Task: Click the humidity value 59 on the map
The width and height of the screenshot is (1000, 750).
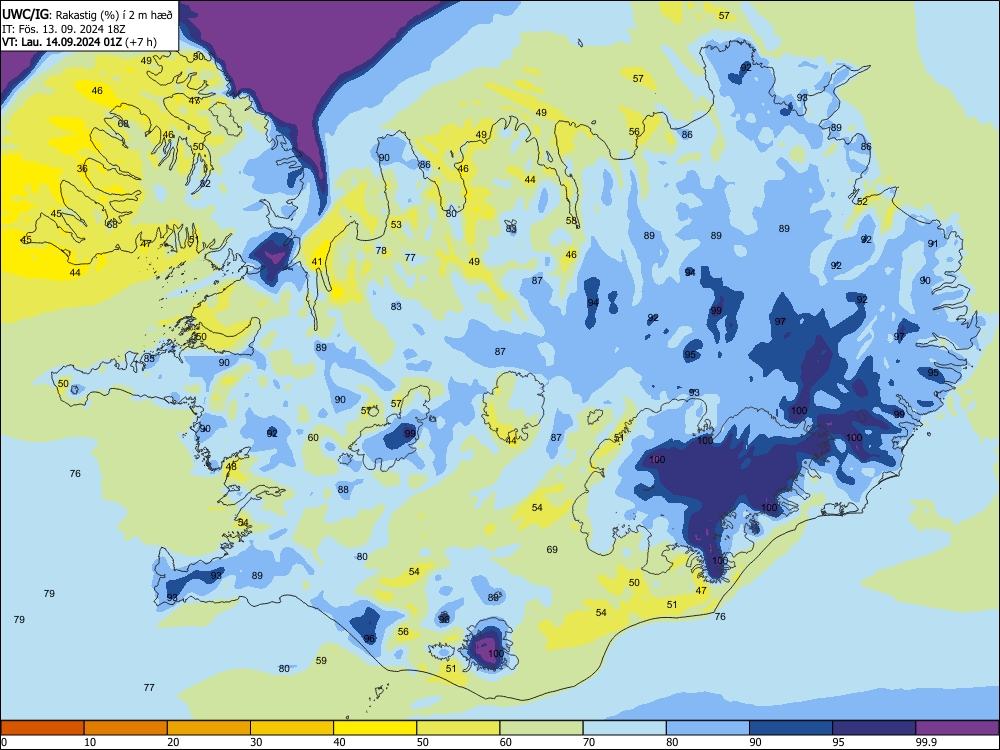Action: [321, 661]
